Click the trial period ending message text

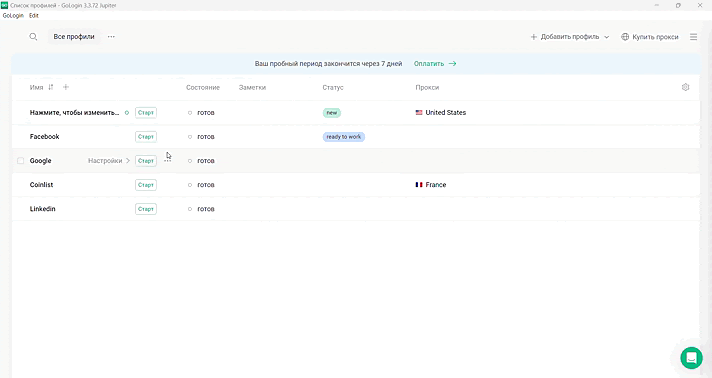point(328,64)
